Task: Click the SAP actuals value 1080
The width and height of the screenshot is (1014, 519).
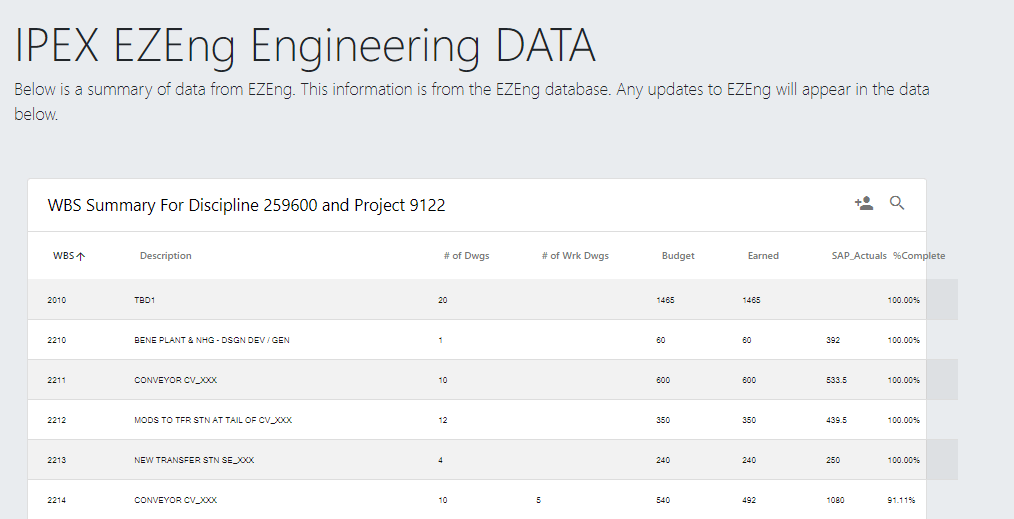Action: click(836, 500)
